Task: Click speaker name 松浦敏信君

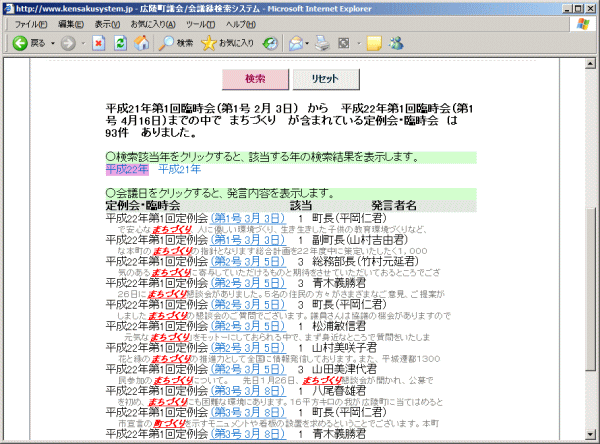Action: tap(339, 326)
